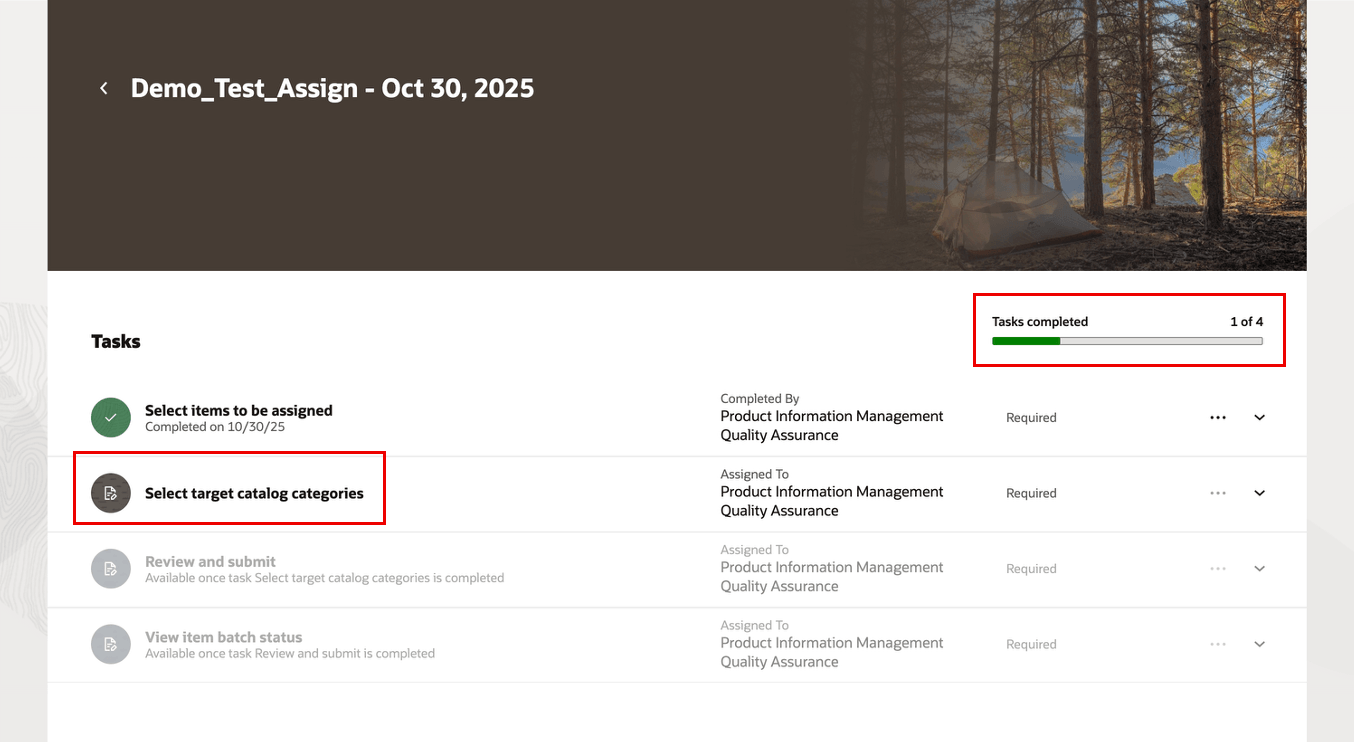Select the document icon beside Select target catalog categories

(x=110, y=493)
